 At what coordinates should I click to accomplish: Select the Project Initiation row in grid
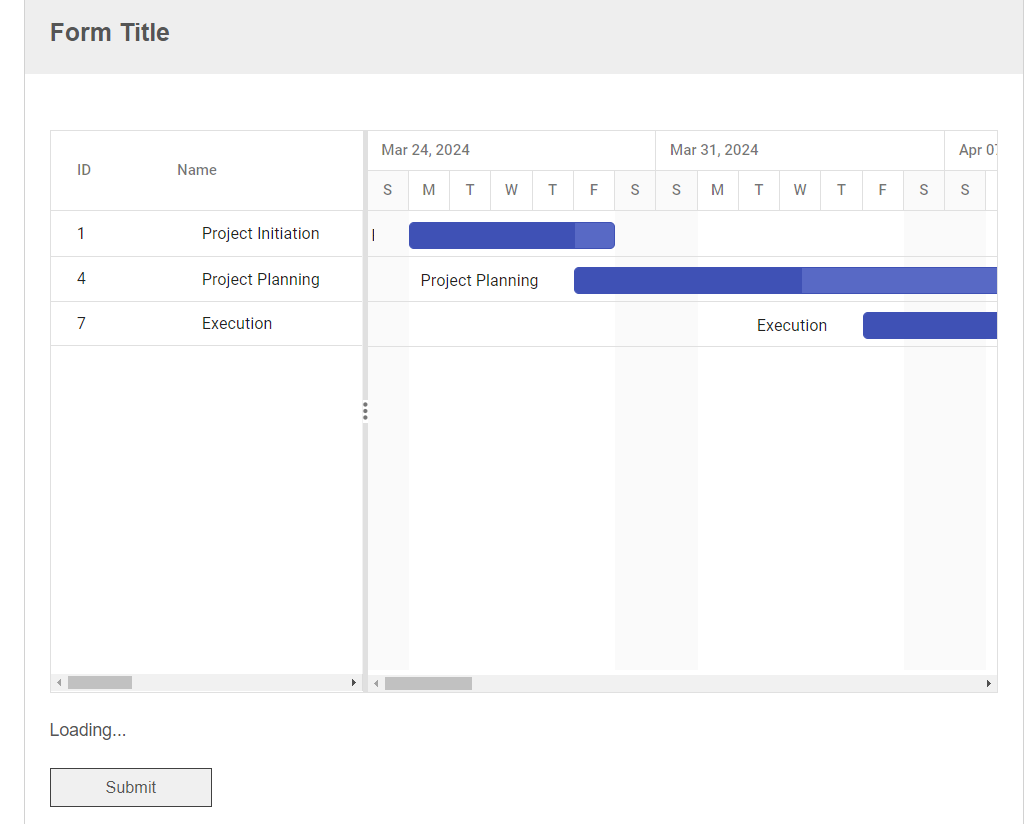tap(260, 234)
